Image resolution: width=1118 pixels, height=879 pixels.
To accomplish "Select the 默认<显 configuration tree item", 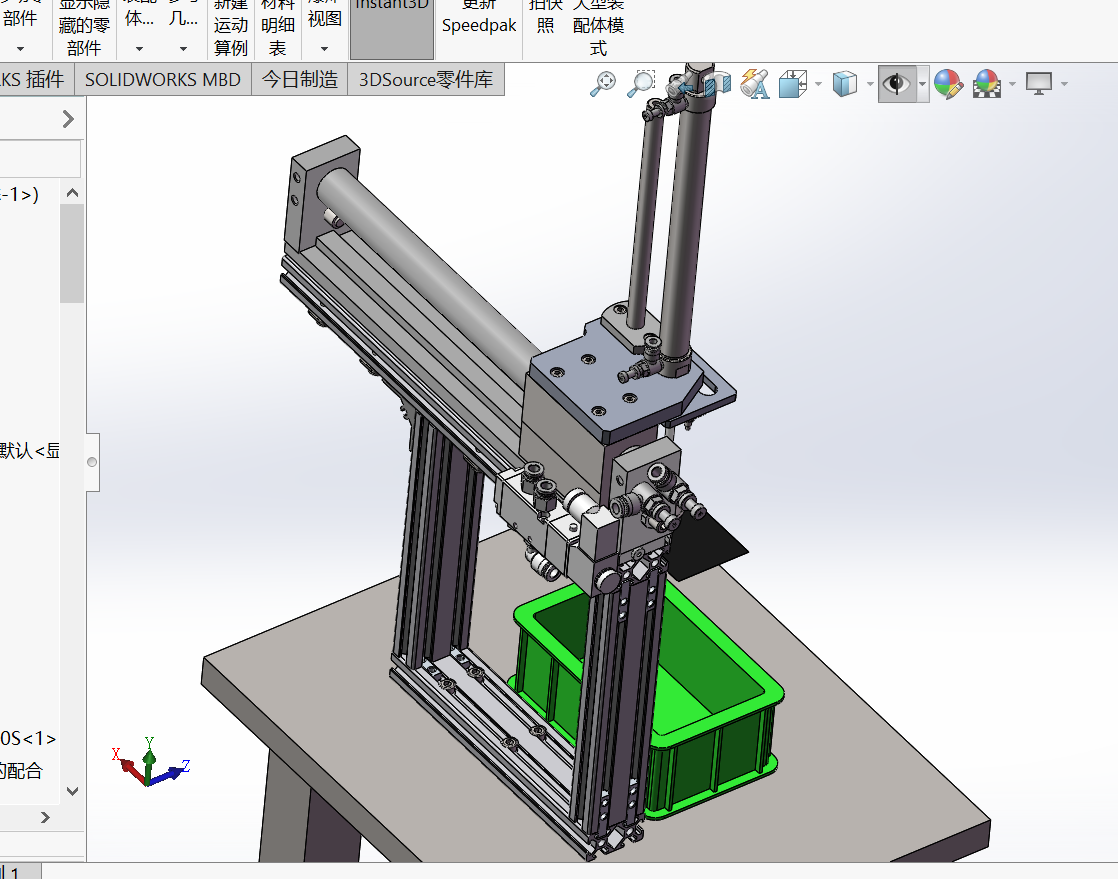I will 30,451.
